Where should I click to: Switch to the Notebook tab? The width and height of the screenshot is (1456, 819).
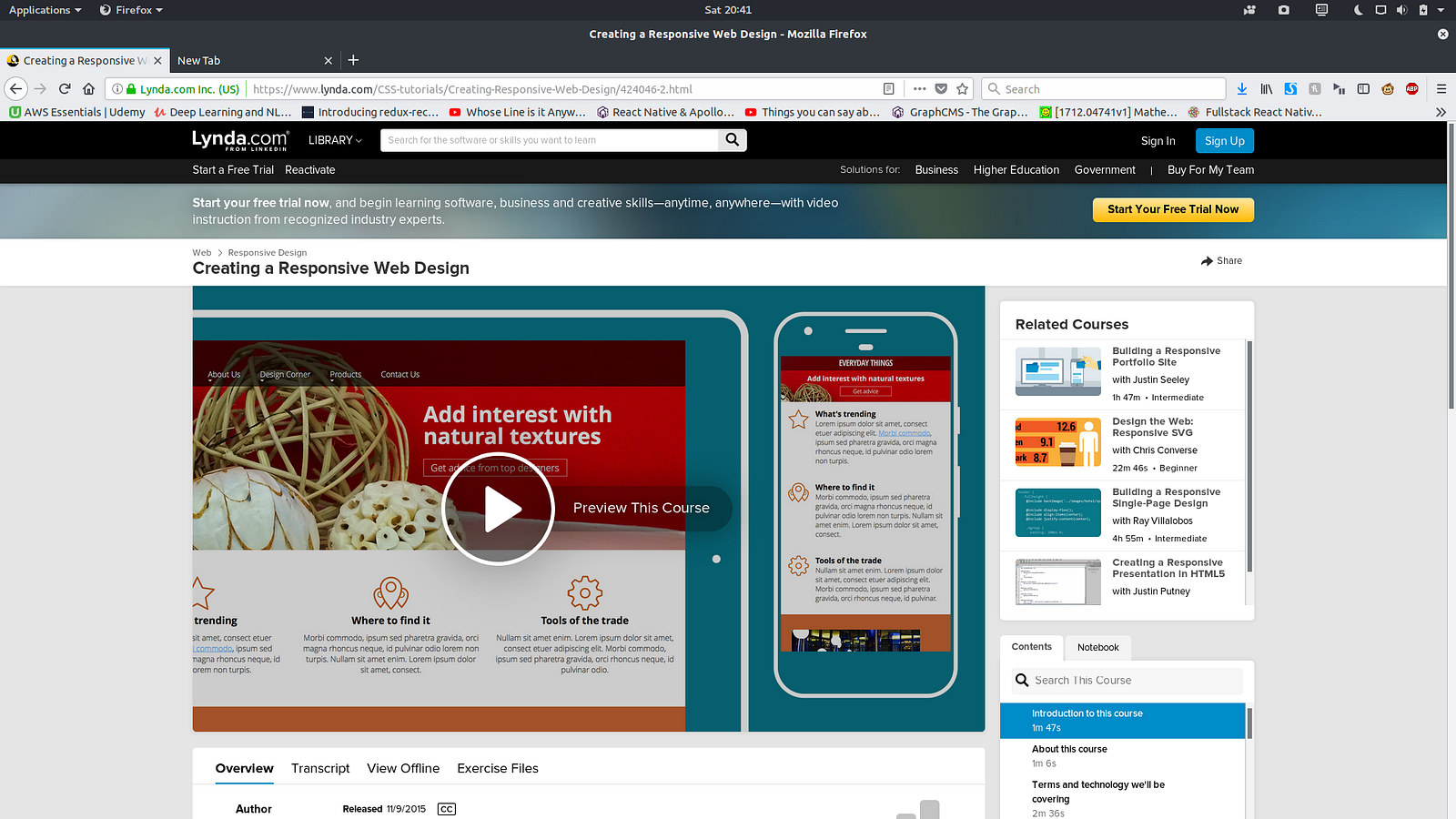click(1098, 648)
